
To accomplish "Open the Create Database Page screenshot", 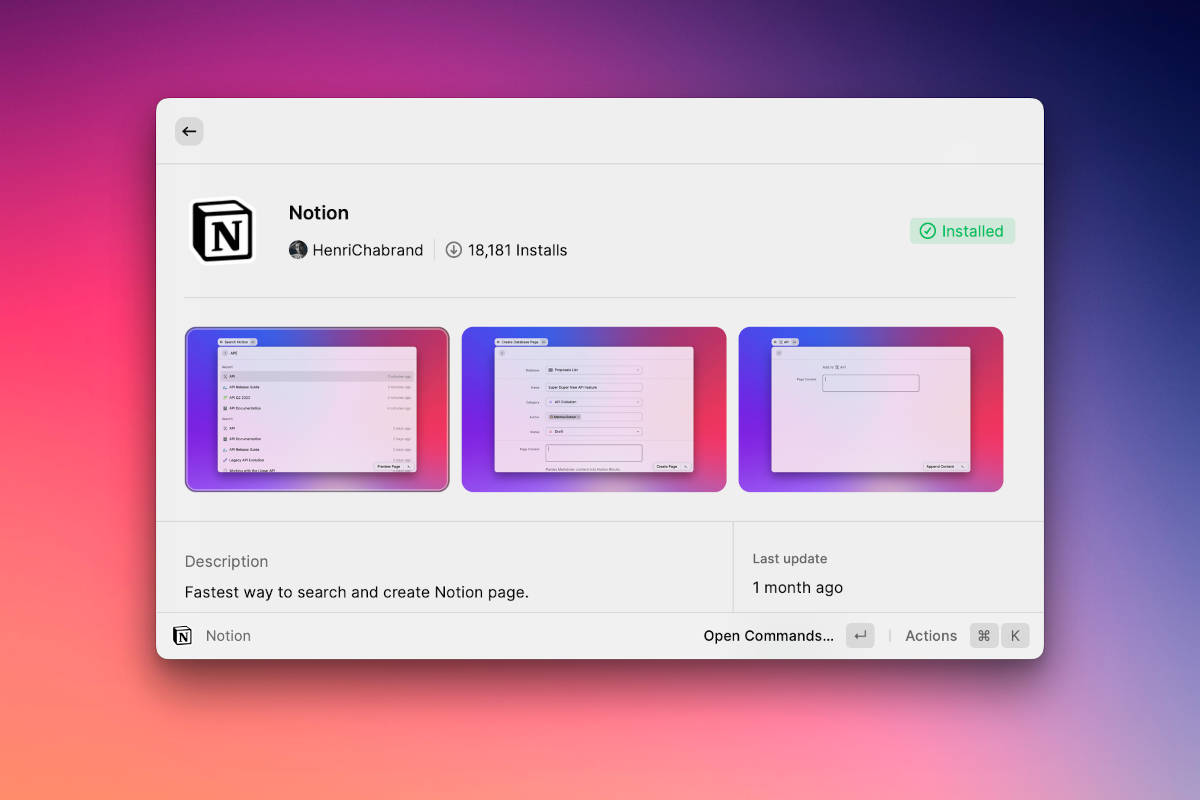I will tap(594, 409).
